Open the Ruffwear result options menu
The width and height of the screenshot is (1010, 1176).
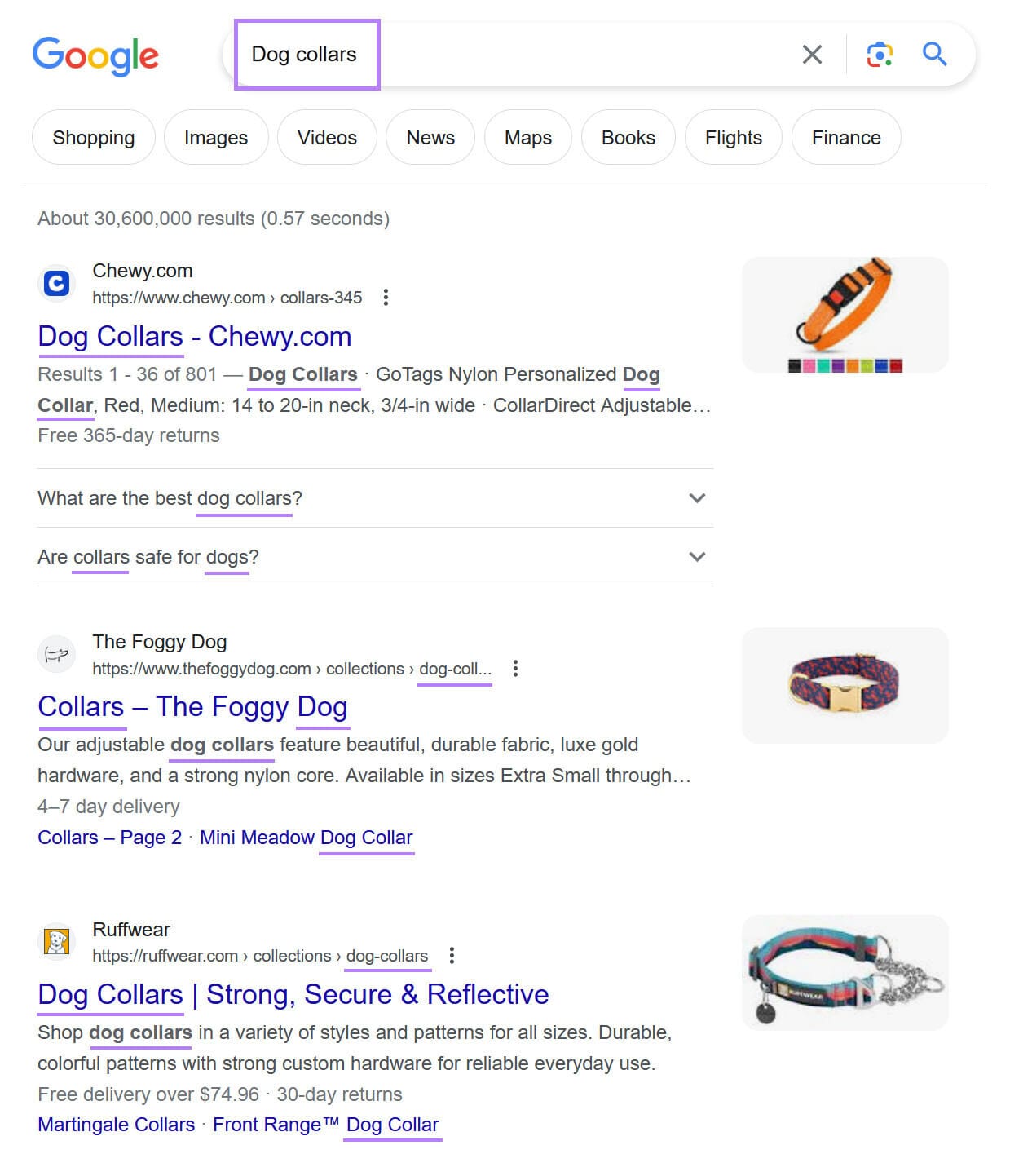tap(452, 956)
